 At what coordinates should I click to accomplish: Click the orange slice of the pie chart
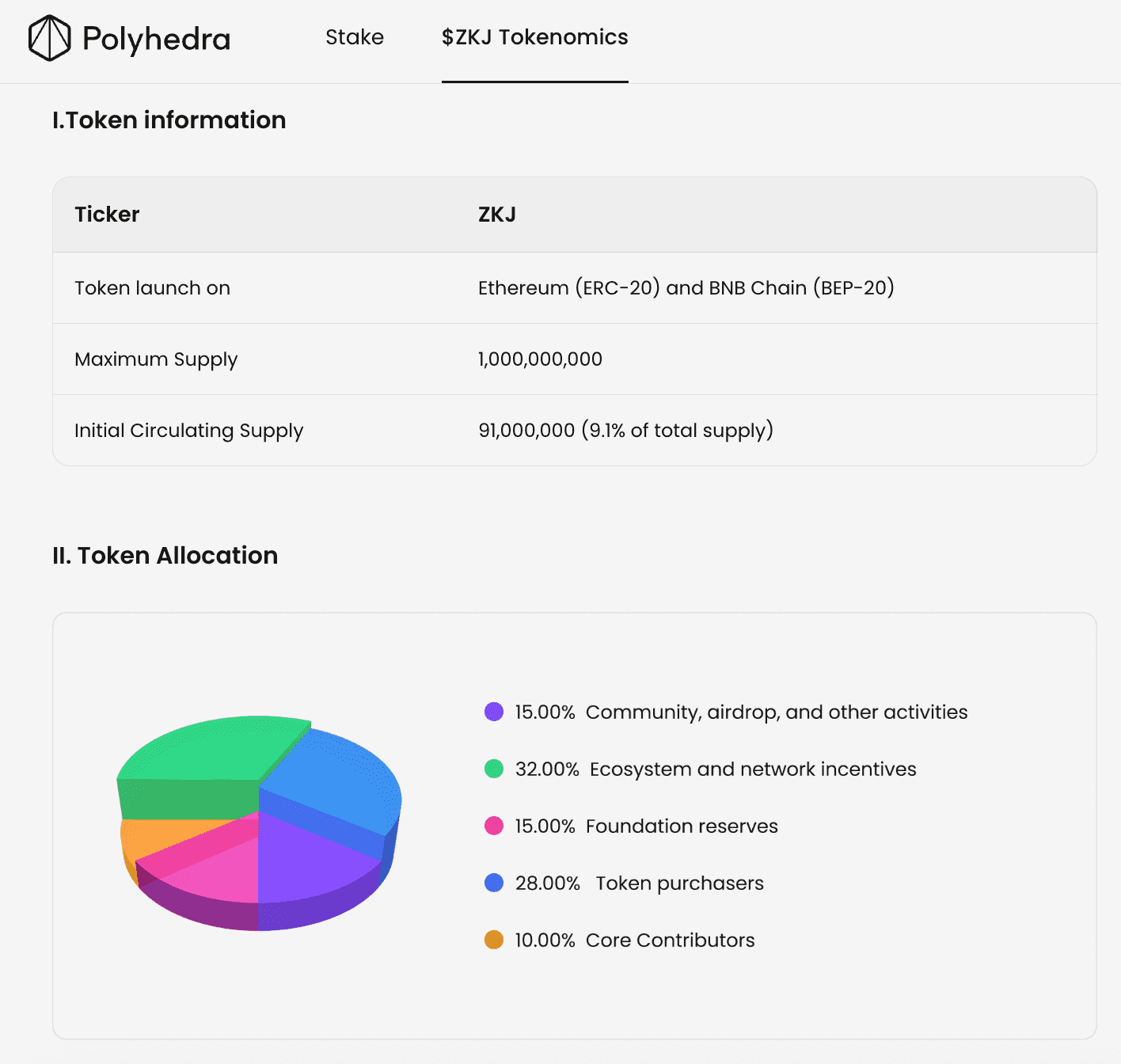(x=154, y=839)
